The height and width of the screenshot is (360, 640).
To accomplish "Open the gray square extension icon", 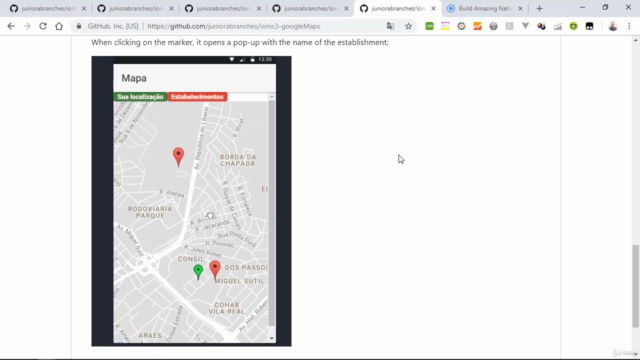I will 509,26.
